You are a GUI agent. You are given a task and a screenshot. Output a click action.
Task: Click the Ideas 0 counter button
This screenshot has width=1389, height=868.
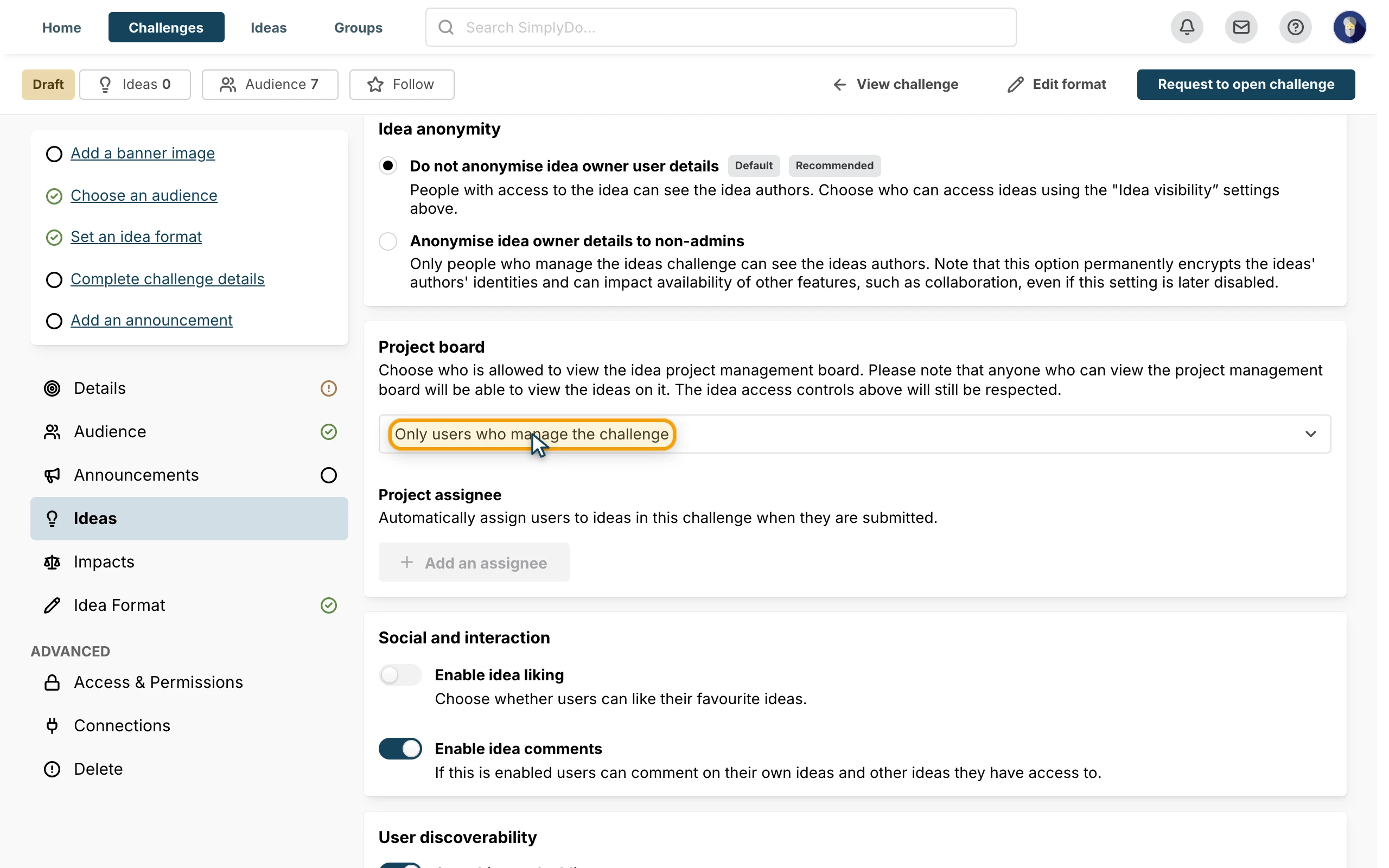pyautogui.click(x=135, y=85)
